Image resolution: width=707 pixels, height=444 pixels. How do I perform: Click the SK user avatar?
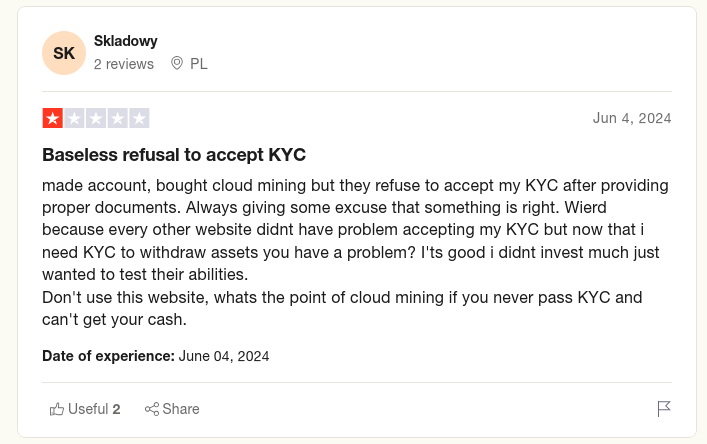64,53
